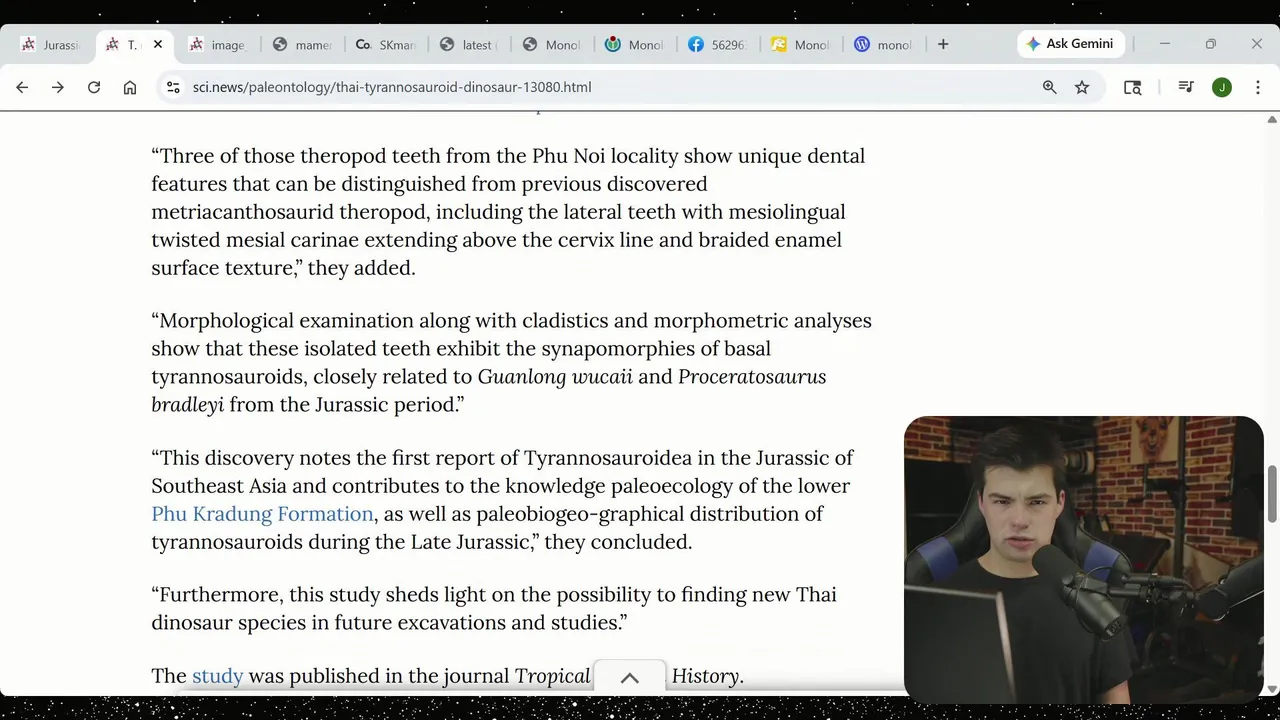1280x720 pixels.
Task: Open the browser home page
Action: 130,87
